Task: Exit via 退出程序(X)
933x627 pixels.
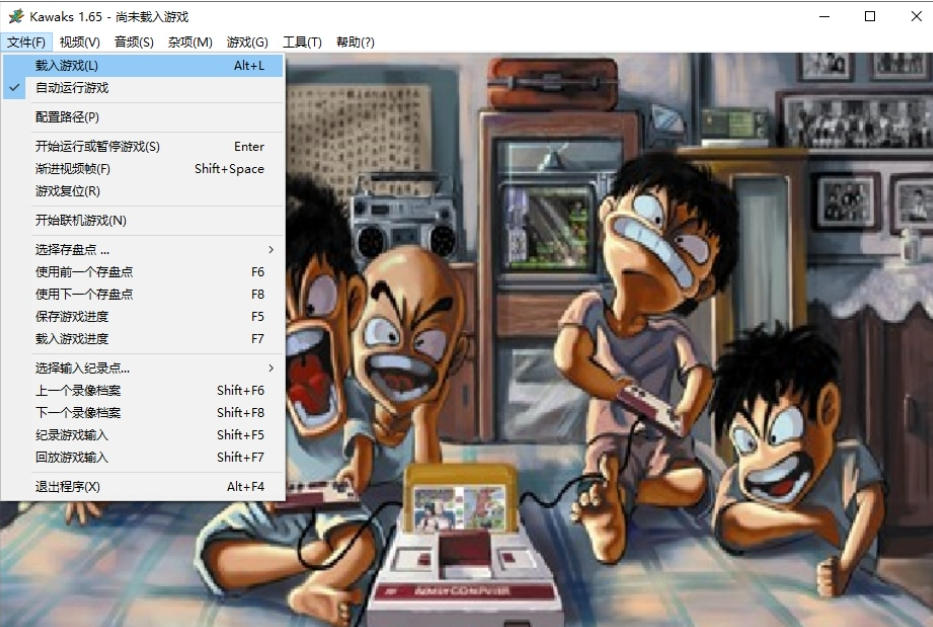Action: [x=143, y=487]
